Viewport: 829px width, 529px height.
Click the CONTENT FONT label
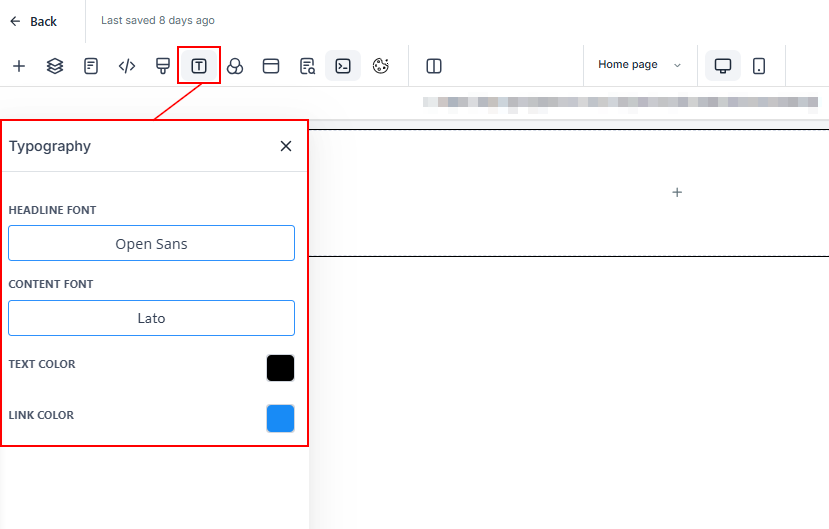coord(51,284)
